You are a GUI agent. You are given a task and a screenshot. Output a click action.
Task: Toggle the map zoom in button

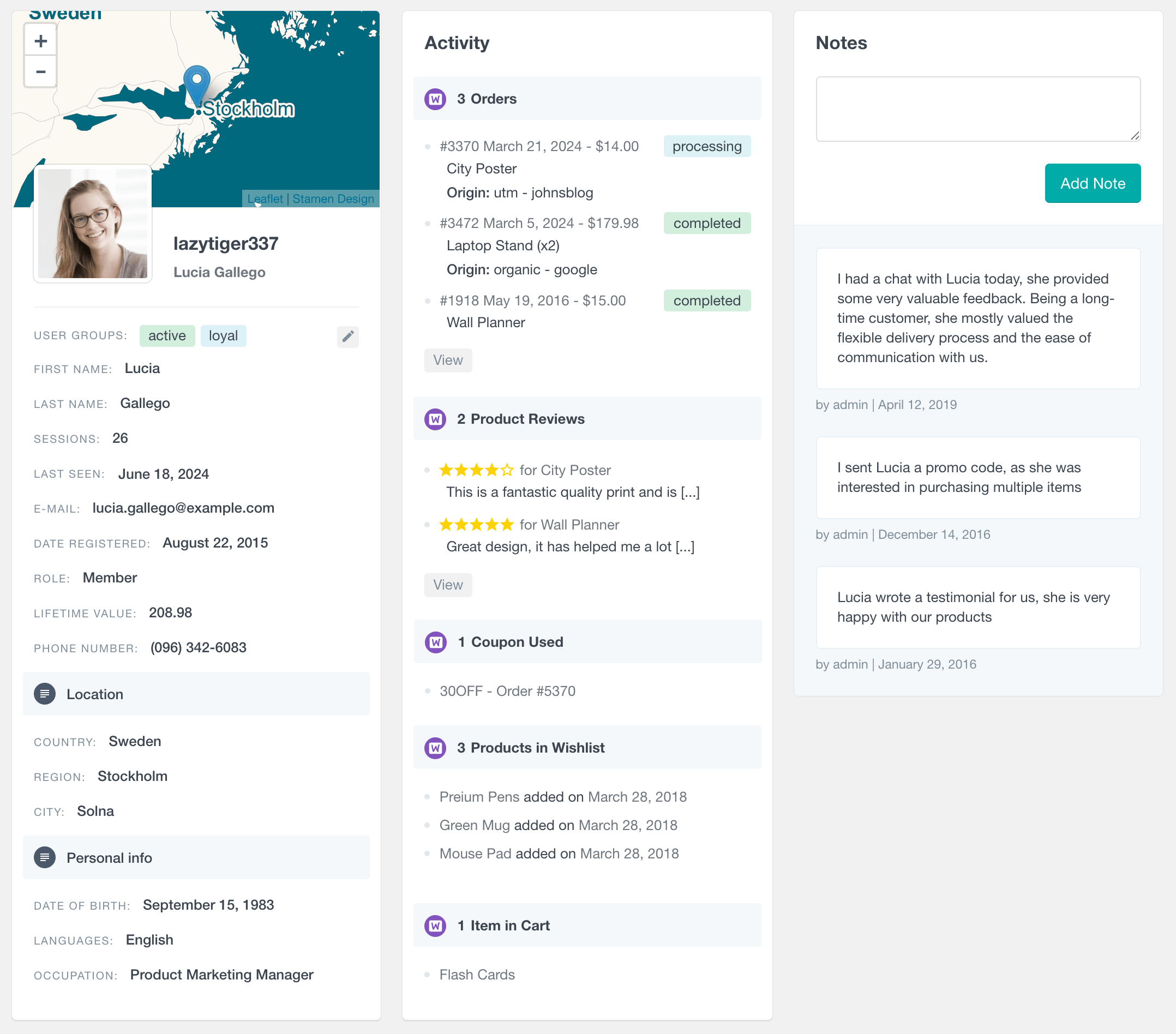(40, 40)
